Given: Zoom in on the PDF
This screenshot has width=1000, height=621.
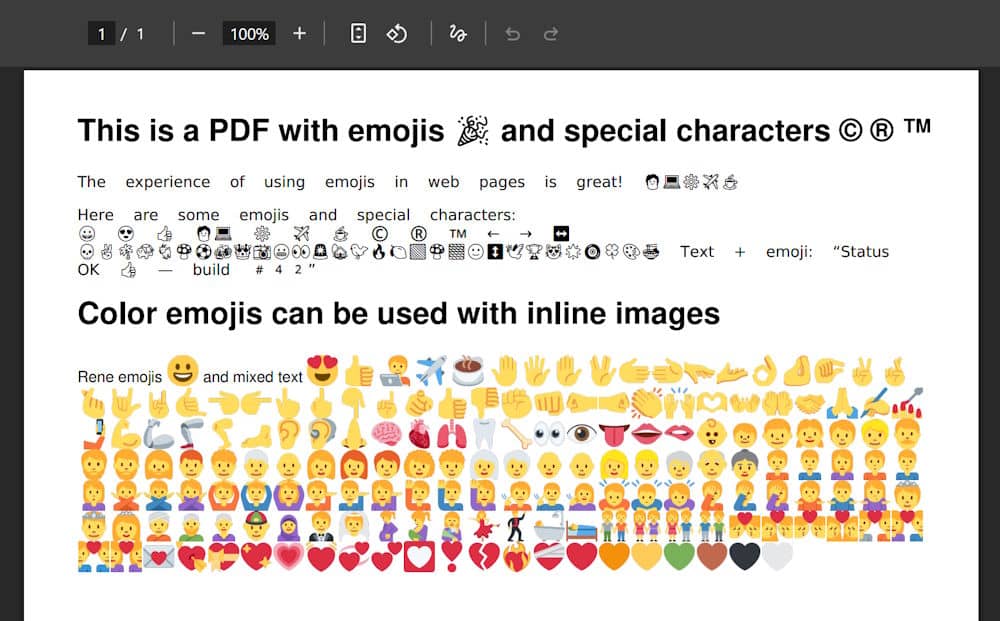Looking at the screenshot, I should coord(299,33).
